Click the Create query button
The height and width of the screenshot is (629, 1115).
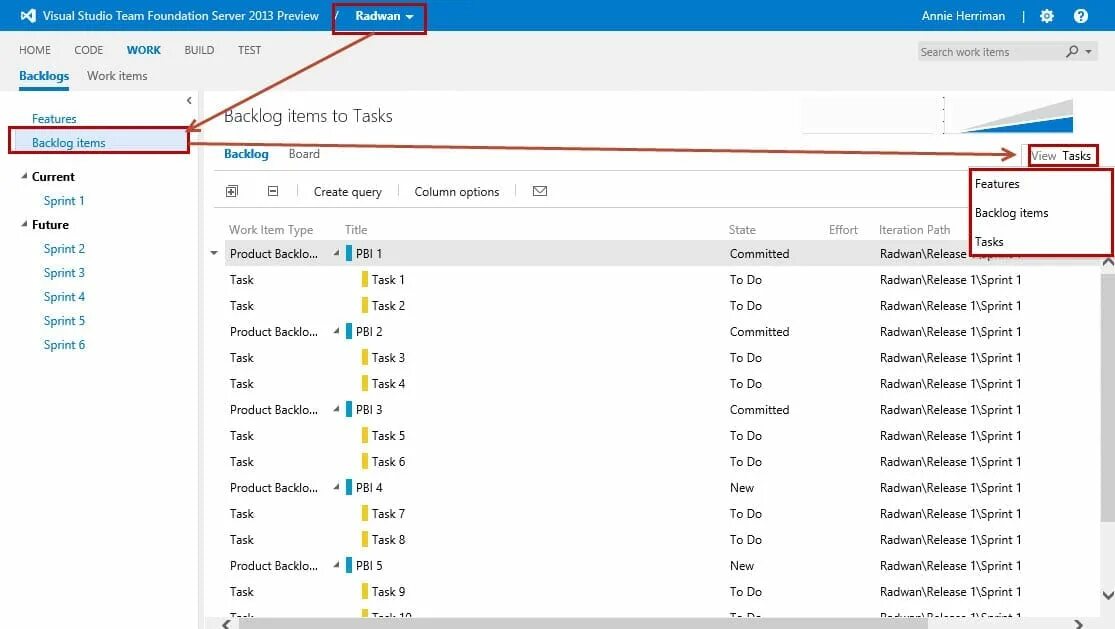pyautogui.click(x=347, y=192)
